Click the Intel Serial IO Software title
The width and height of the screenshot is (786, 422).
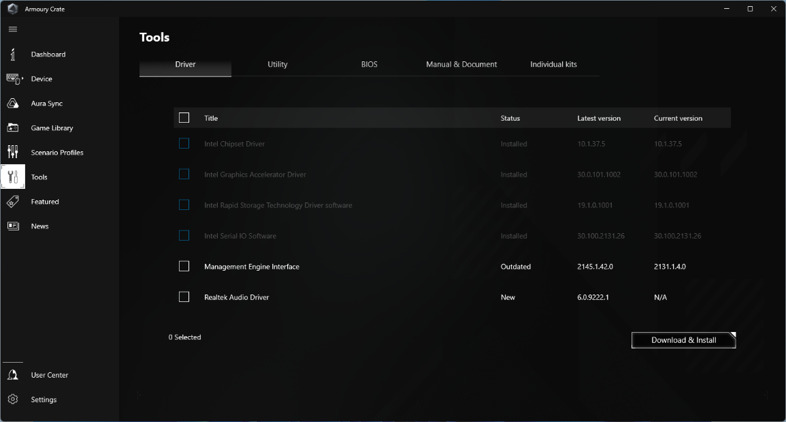click(240, 236)
